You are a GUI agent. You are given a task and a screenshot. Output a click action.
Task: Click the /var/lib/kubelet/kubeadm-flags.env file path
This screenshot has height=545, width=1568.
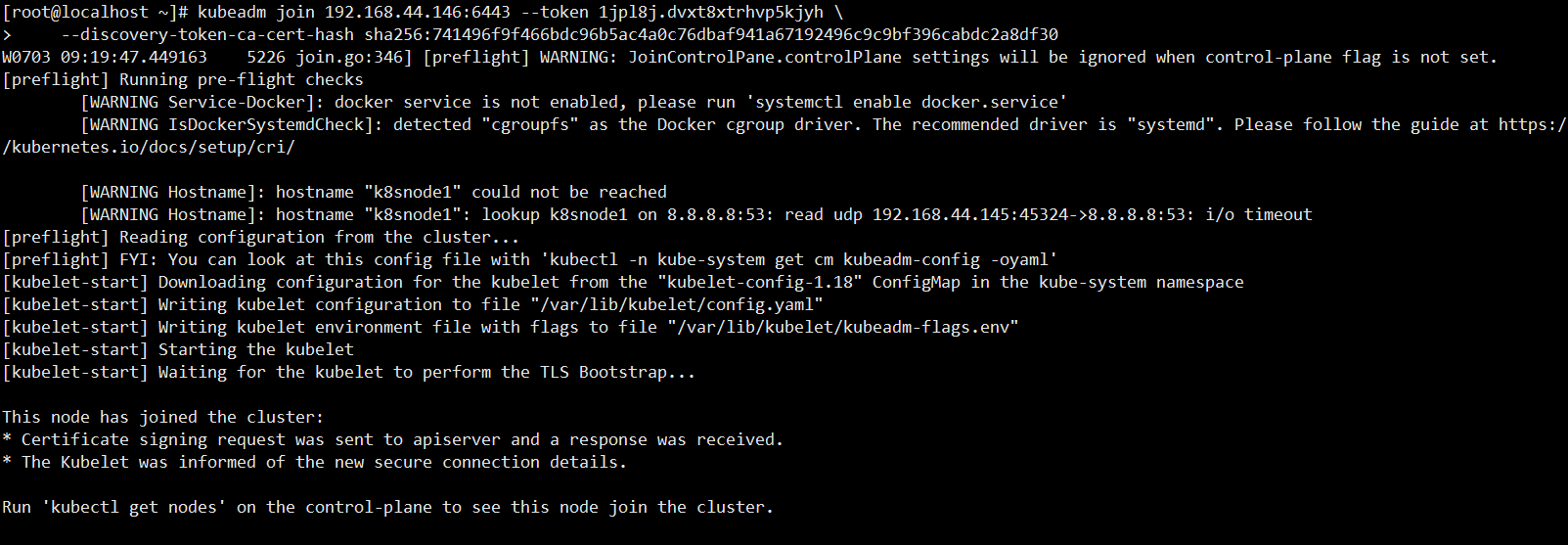842,327
